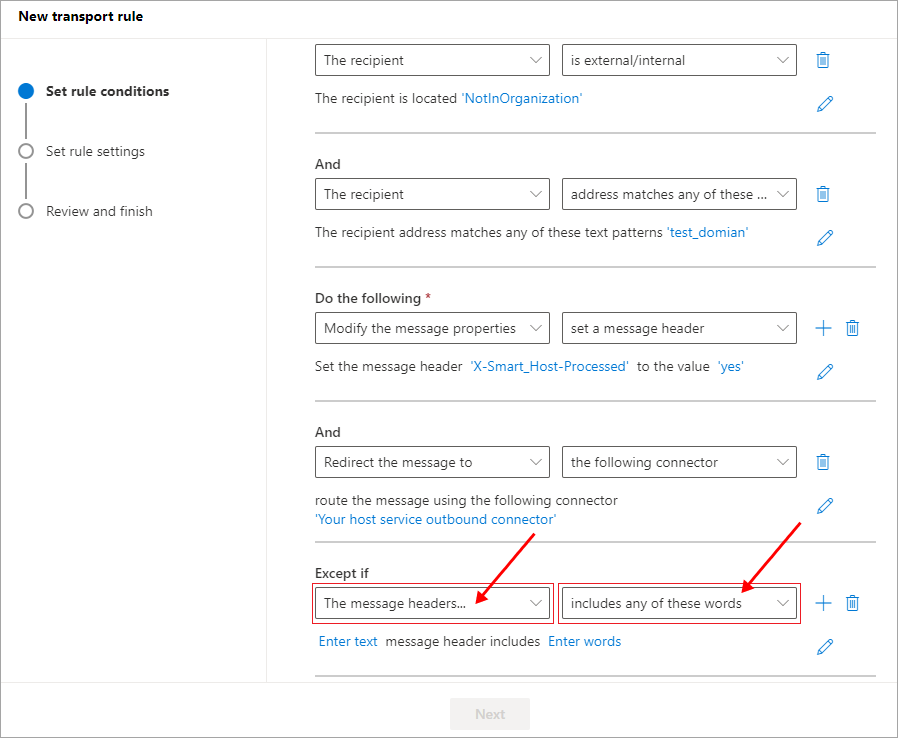Delete the set a message header action
Viewport: 898px width, 738px height.
pyautogui.click(x=852, y=328)
